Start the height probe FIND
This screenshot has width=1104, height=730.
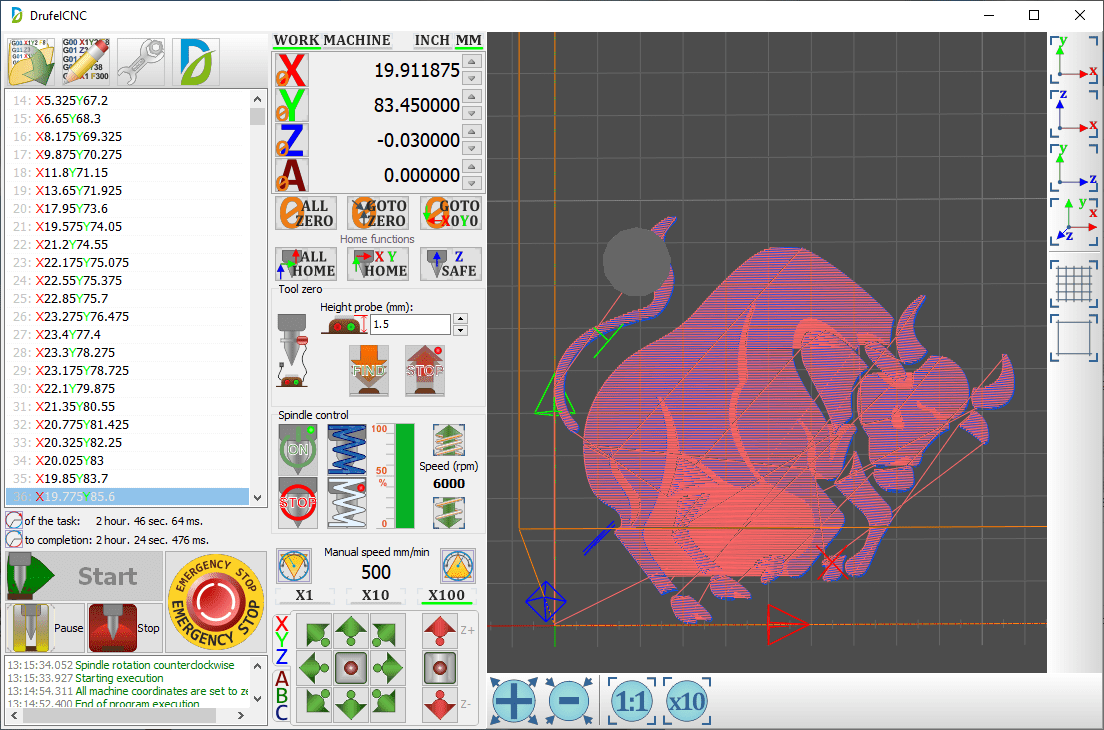pyautogui.click(x=369, y=370)
